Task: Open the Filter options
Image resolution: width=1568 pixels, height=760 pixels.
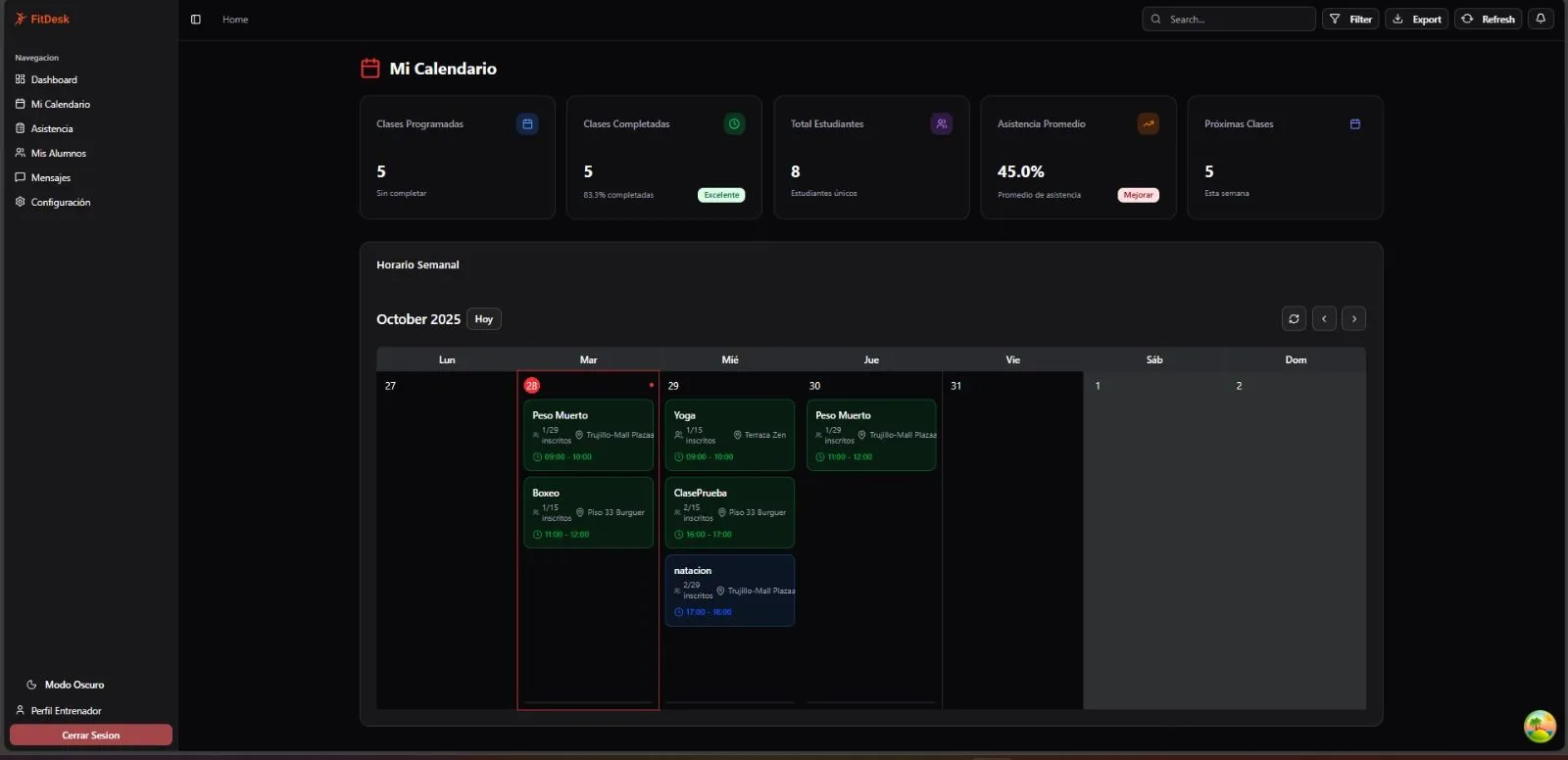Action: click(x=1350, y=20)
